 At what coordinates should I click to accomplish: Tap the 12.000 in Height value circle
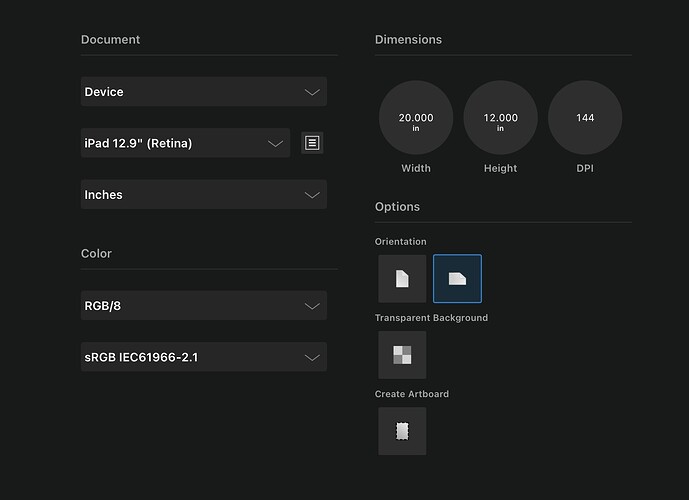[x=500, y=118]
